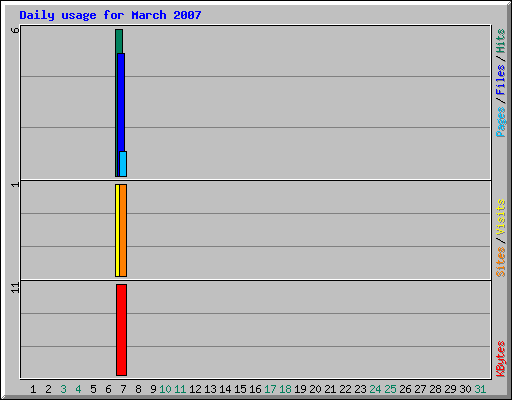
Task: Click day 5 on the x-axis
Action: click(x=93, y=389)
